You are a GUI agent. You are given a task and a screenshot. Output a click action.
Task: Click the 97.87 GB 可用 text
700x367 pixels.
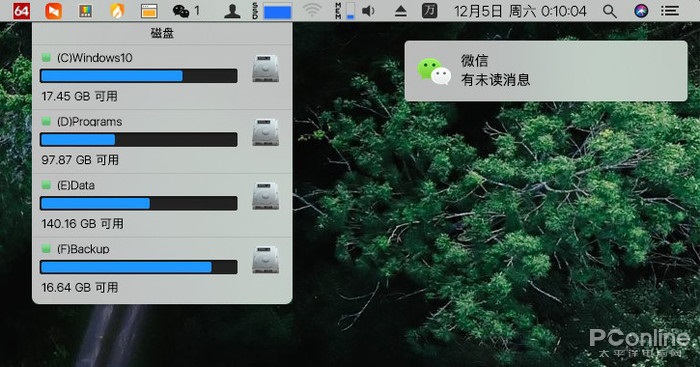(80, 160)
